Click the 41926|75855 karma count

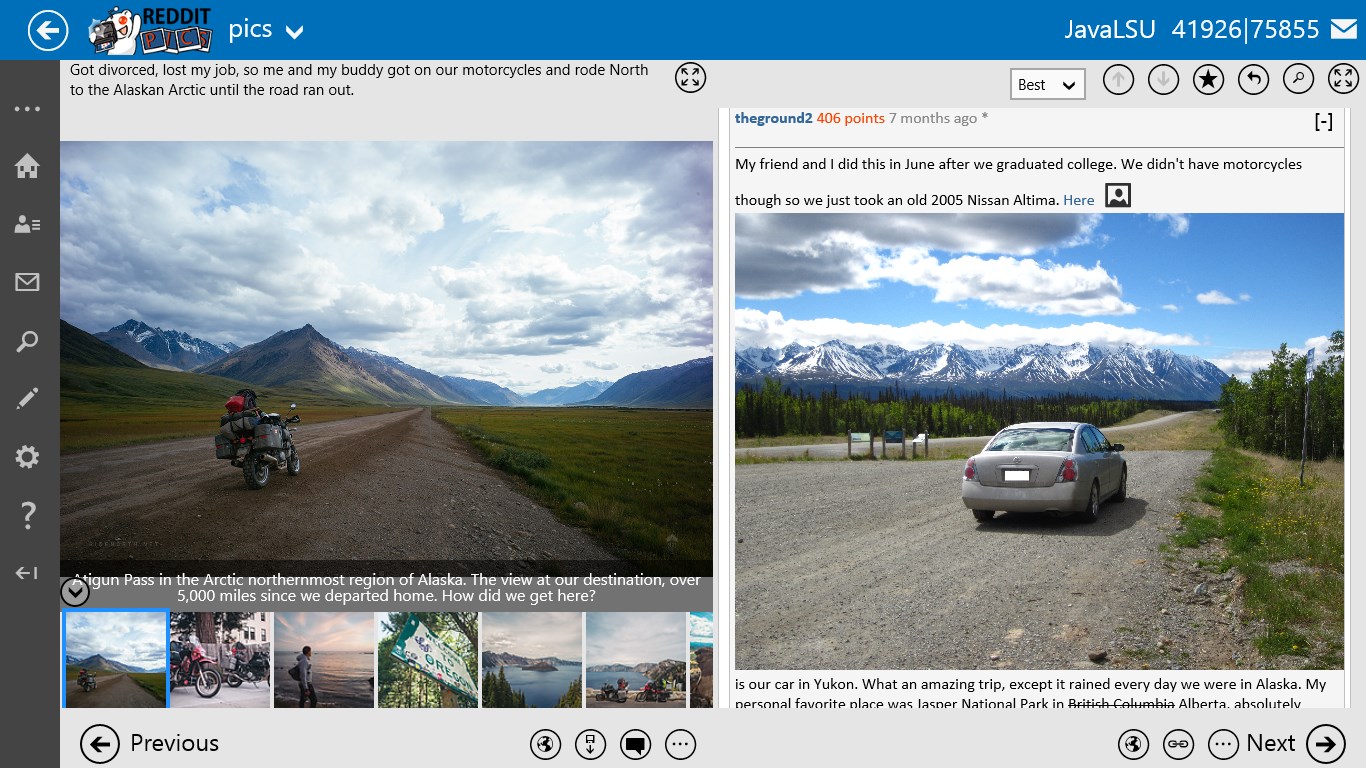tap(1245, 30)
